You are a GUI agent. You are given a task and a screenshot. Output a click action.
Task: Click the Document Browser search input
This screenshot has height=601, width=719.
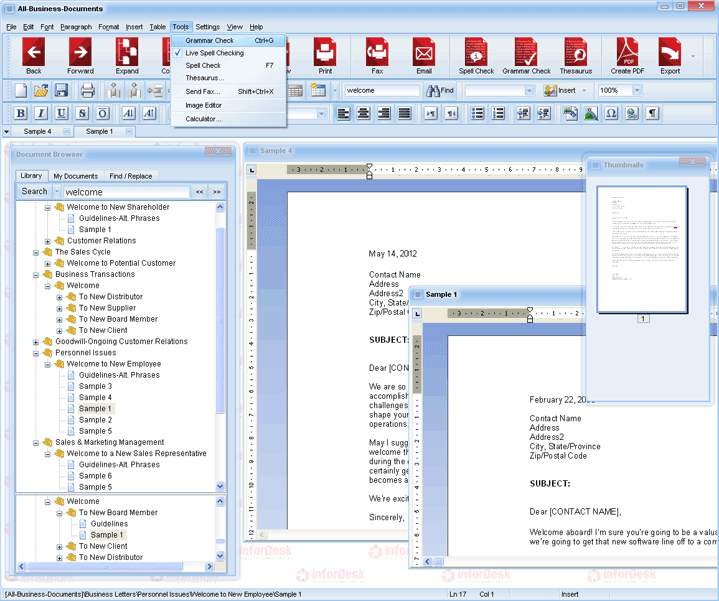(127, 192)
